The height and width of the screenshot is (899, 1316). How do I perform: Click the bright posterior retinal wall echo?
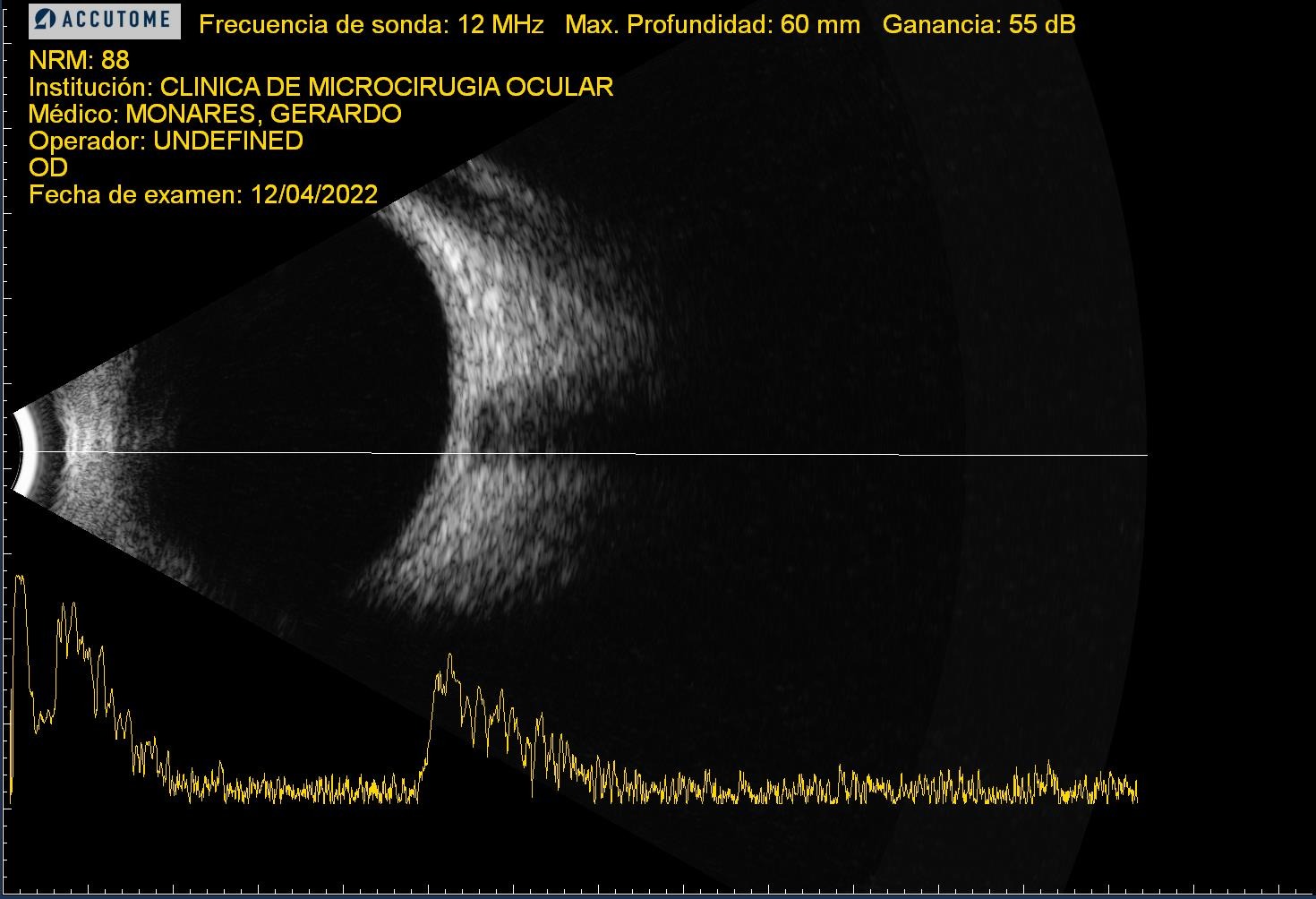tap(466, 295)
